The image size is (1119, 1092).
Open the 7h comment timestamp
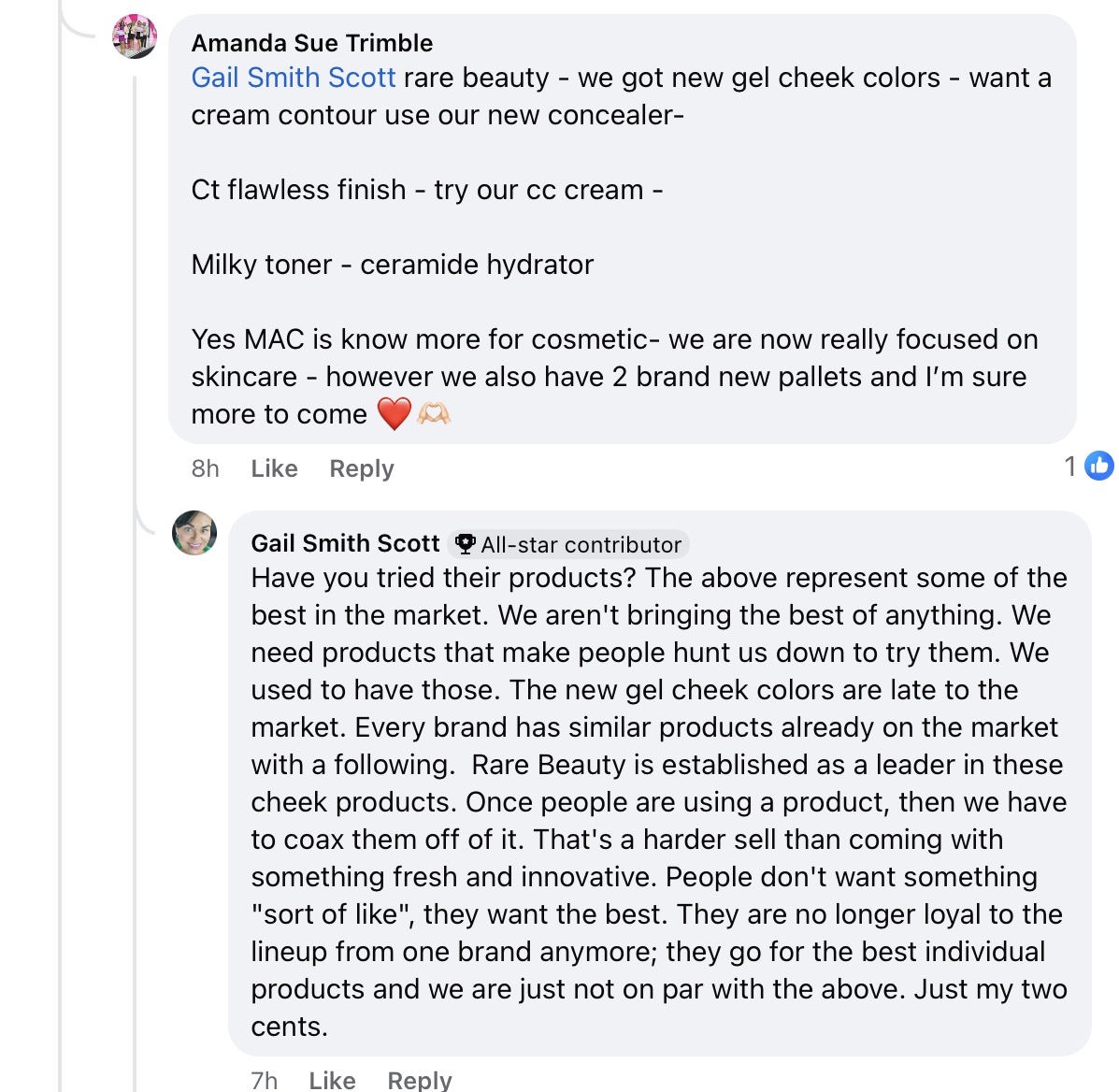(265, 1081)
